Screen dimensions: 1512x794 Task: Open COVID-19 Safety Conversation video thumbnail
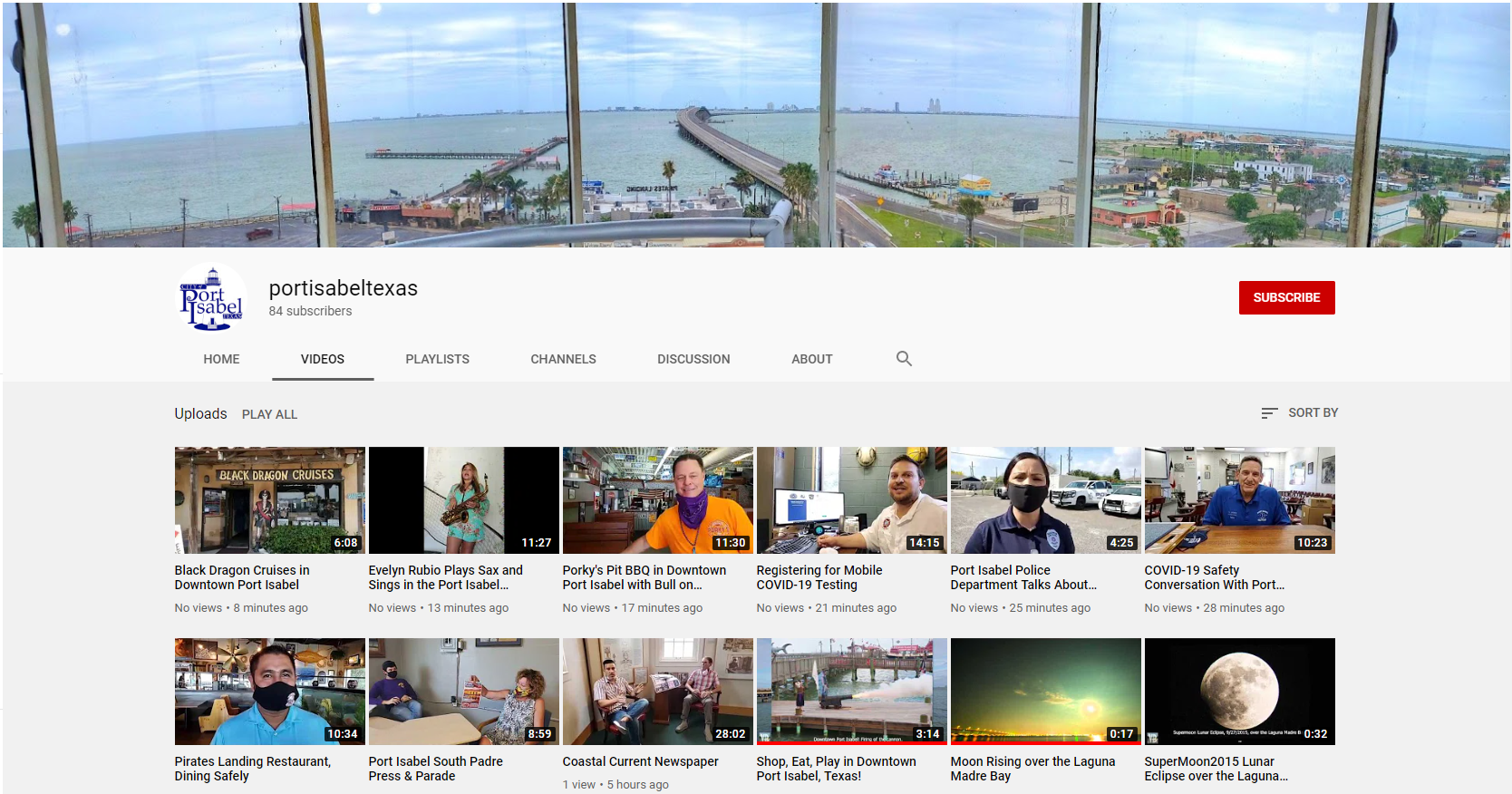coord(1239,499)
